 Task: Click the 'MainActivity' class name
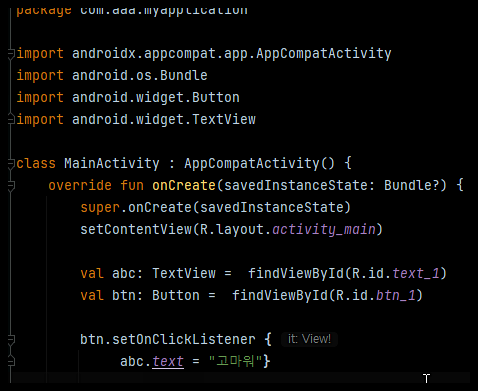tap(112, 163)
